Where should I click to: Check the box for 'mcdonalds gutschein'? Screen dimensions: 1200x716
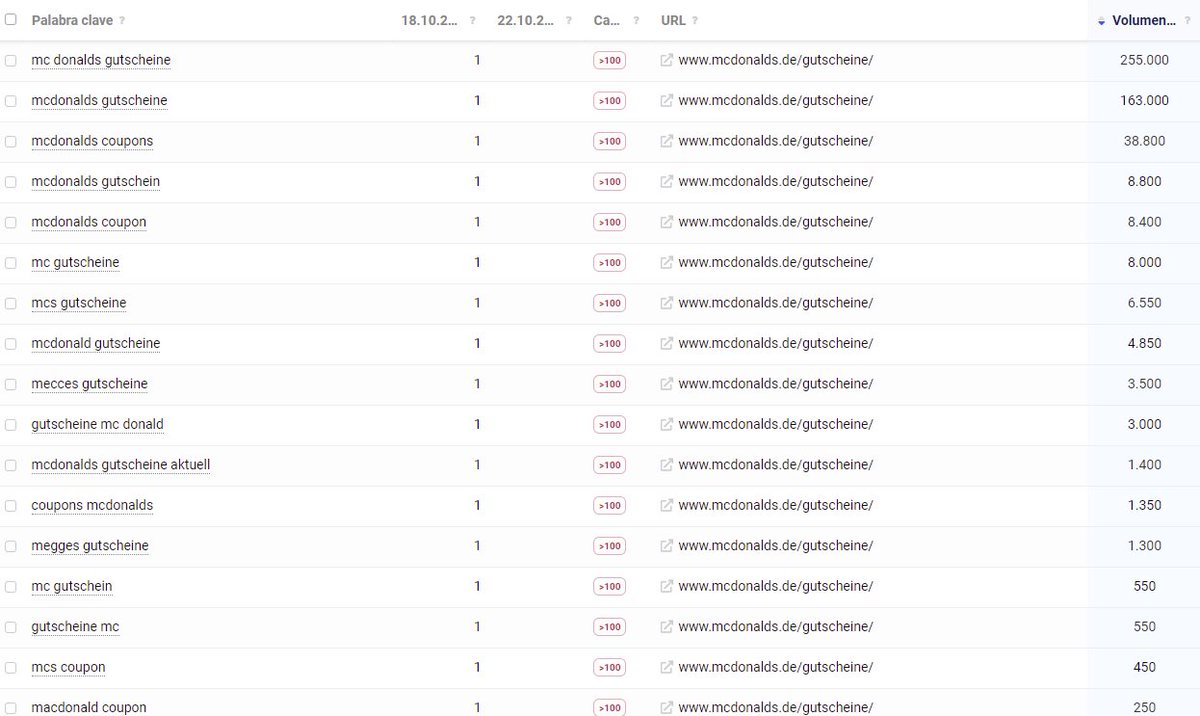tap(10, 182)
